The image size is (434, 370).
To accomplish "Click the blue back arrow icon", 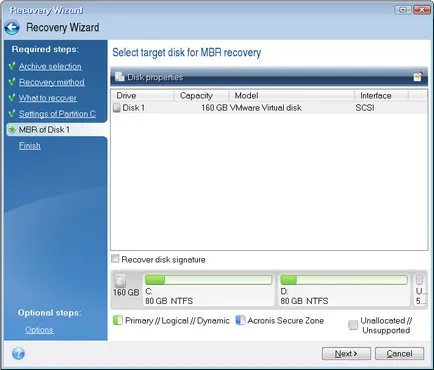I will click(x=12, y=28).
